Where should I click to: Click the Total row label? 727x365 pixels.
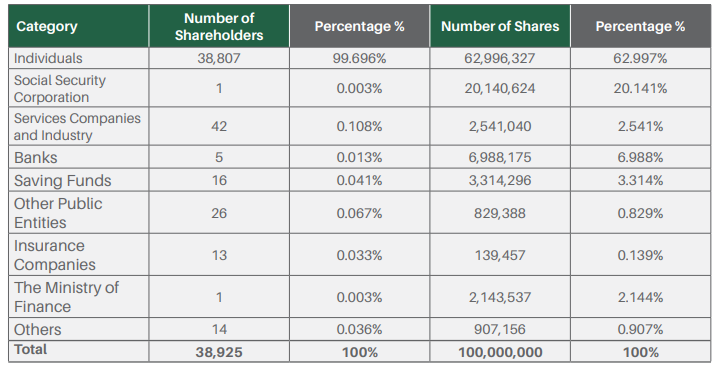pos(78,351)
